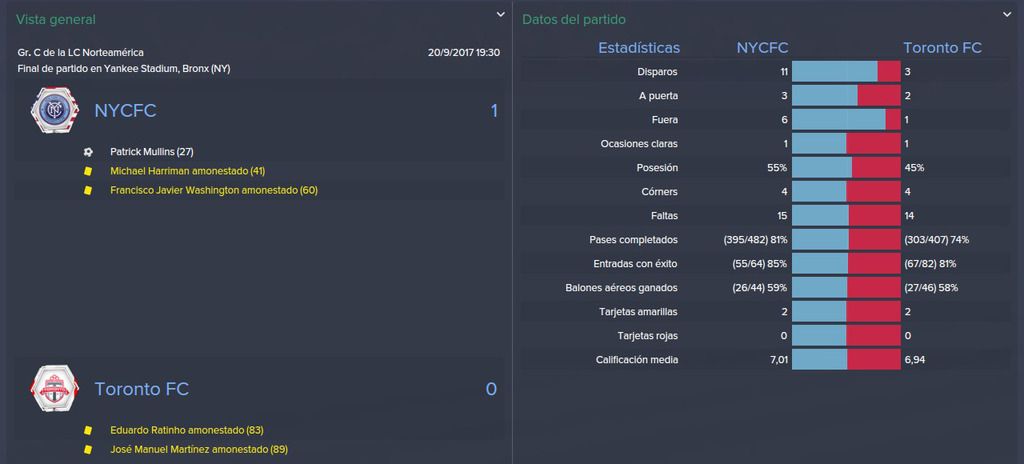Click the Toronto FC club badge icon
1024x464 pixels.
[54, 389]
